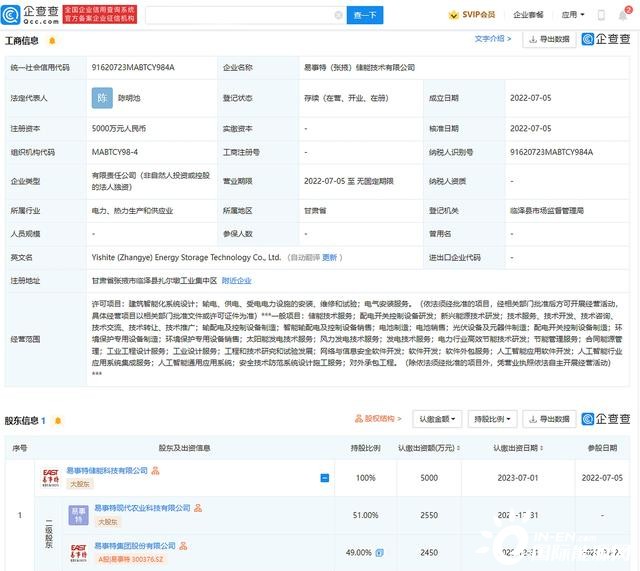This screenshot has height=571, width=640.
Task: Click 导出数据 in the 工商信息 section
Action: [x=549, y=39]
